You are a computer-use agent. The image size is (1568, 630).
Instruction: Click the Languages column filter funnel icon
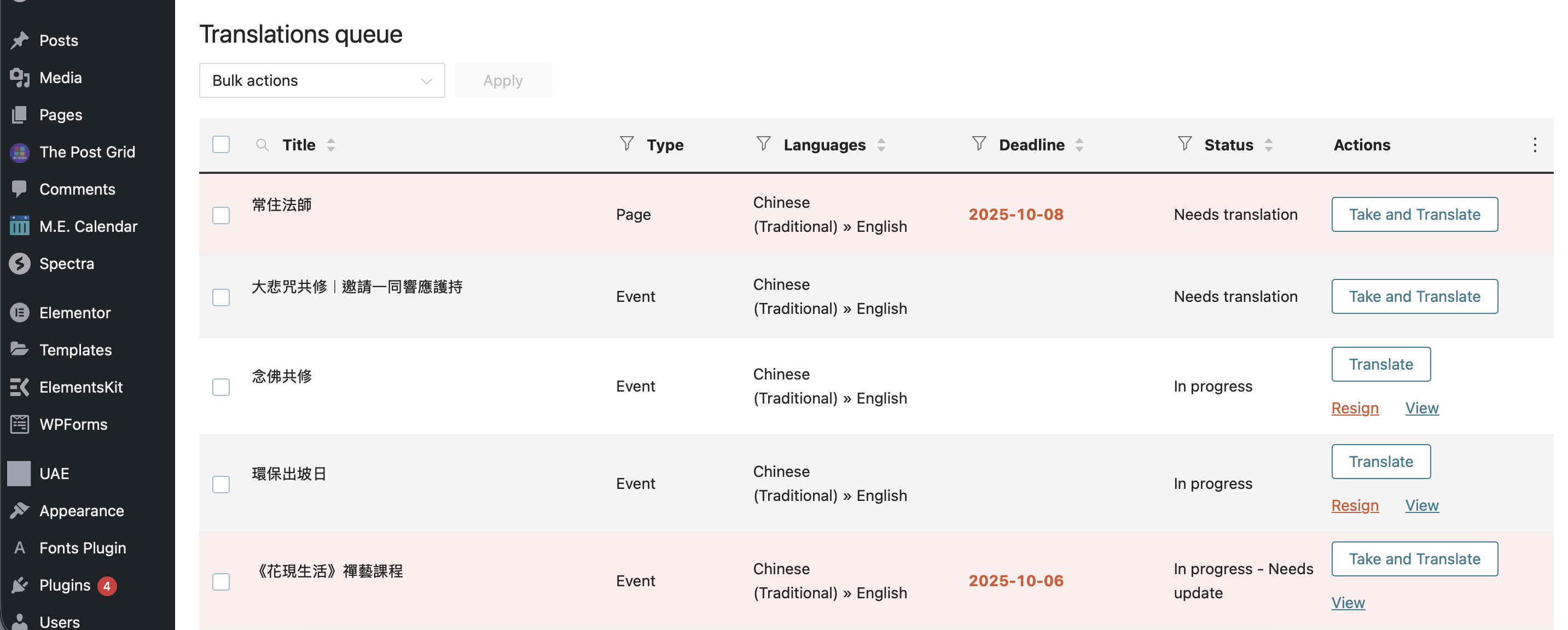[x=763, y=144]
